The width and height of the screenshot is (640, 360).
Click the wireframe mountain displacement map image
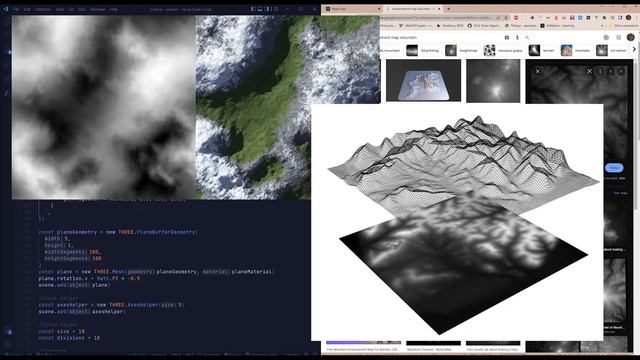[x=457, y=222]
